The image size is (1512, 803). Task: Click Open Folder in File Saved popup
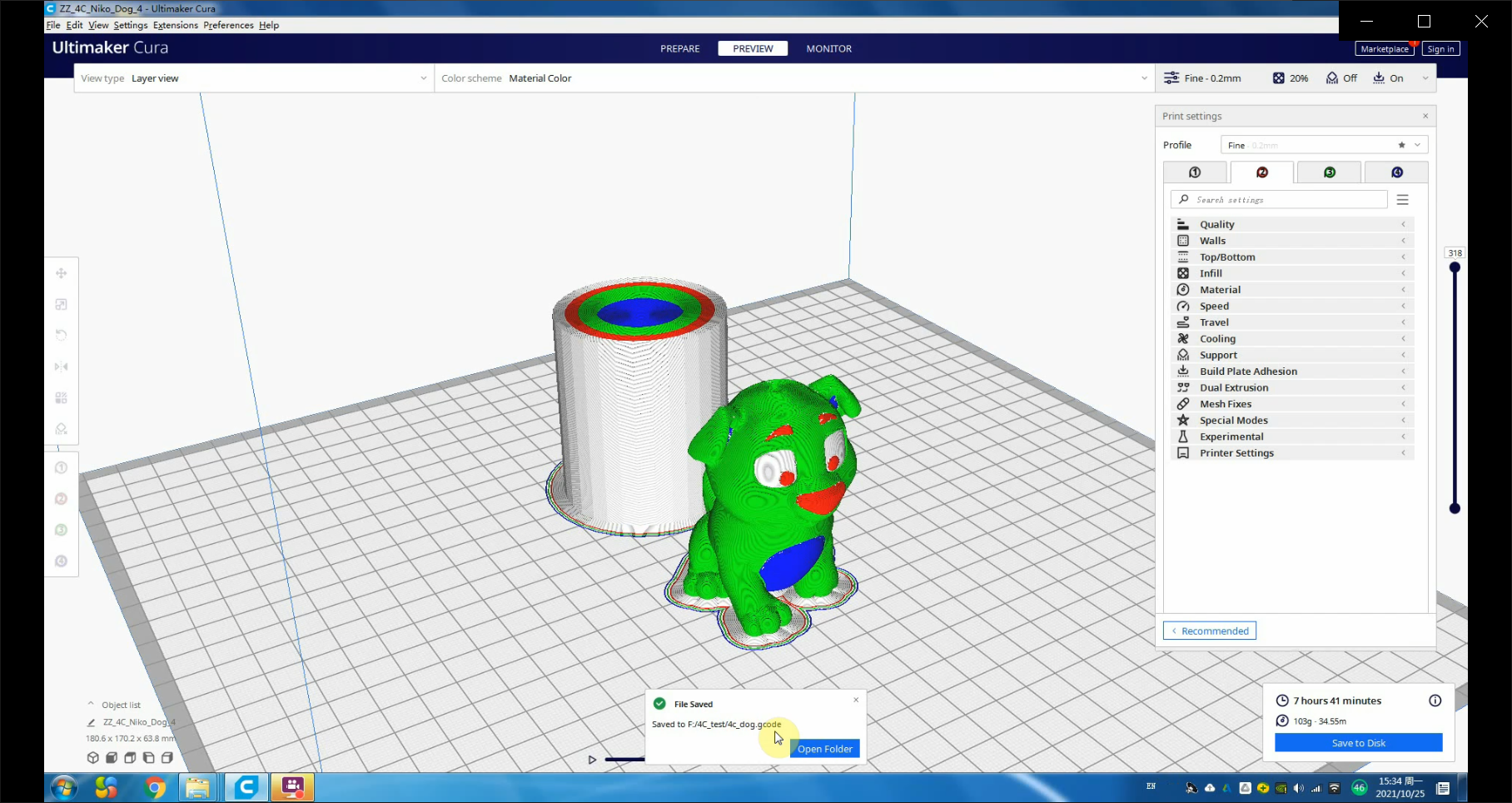click(824, 749)
